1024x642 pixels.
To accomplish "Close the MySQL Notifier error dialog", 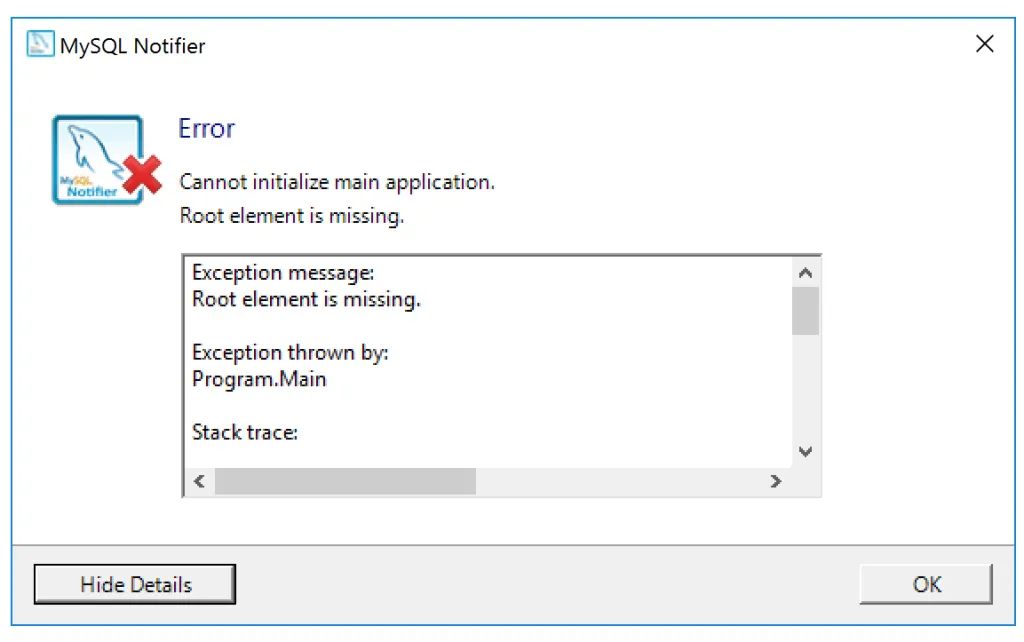I will pyautogui.click(x=985, y=43).
